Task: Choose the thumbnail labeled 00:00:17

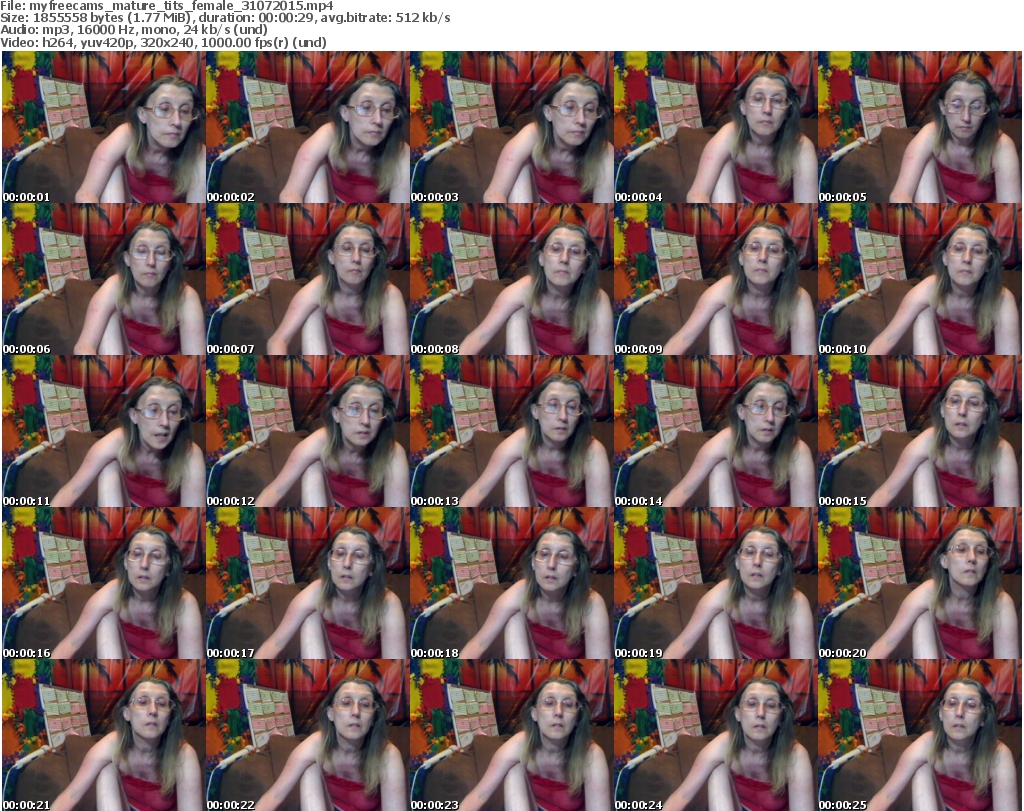Action: (x=308, y=584)
